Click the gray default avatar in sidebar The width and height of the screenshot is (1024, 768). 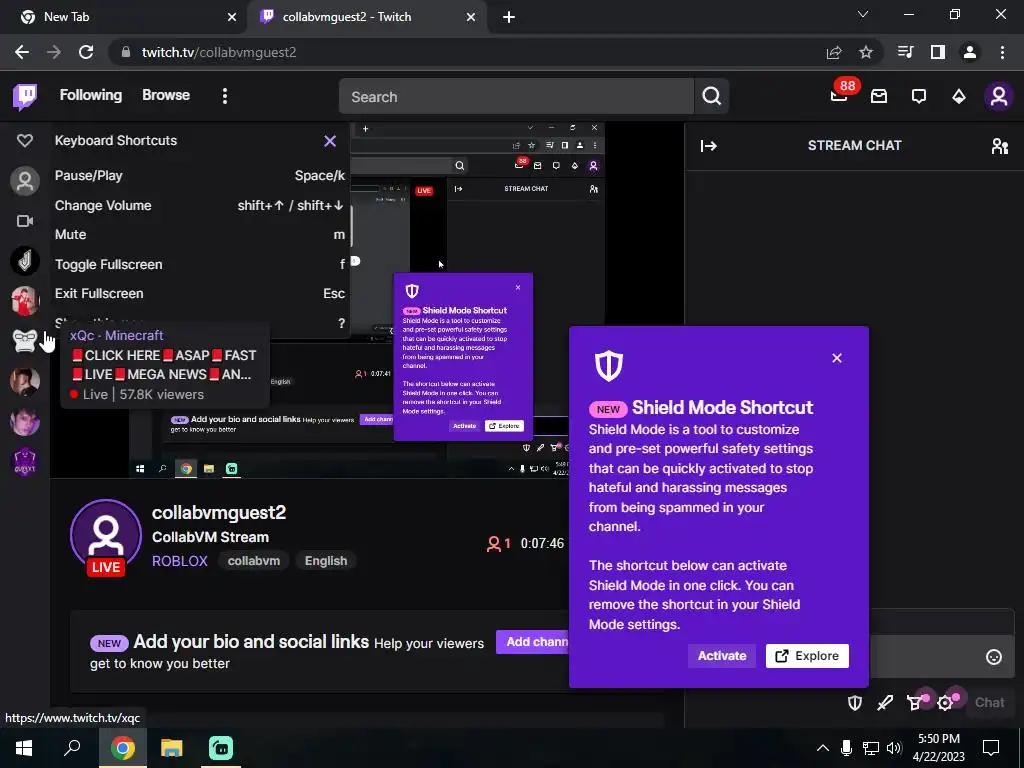click(x=25, y=181)
